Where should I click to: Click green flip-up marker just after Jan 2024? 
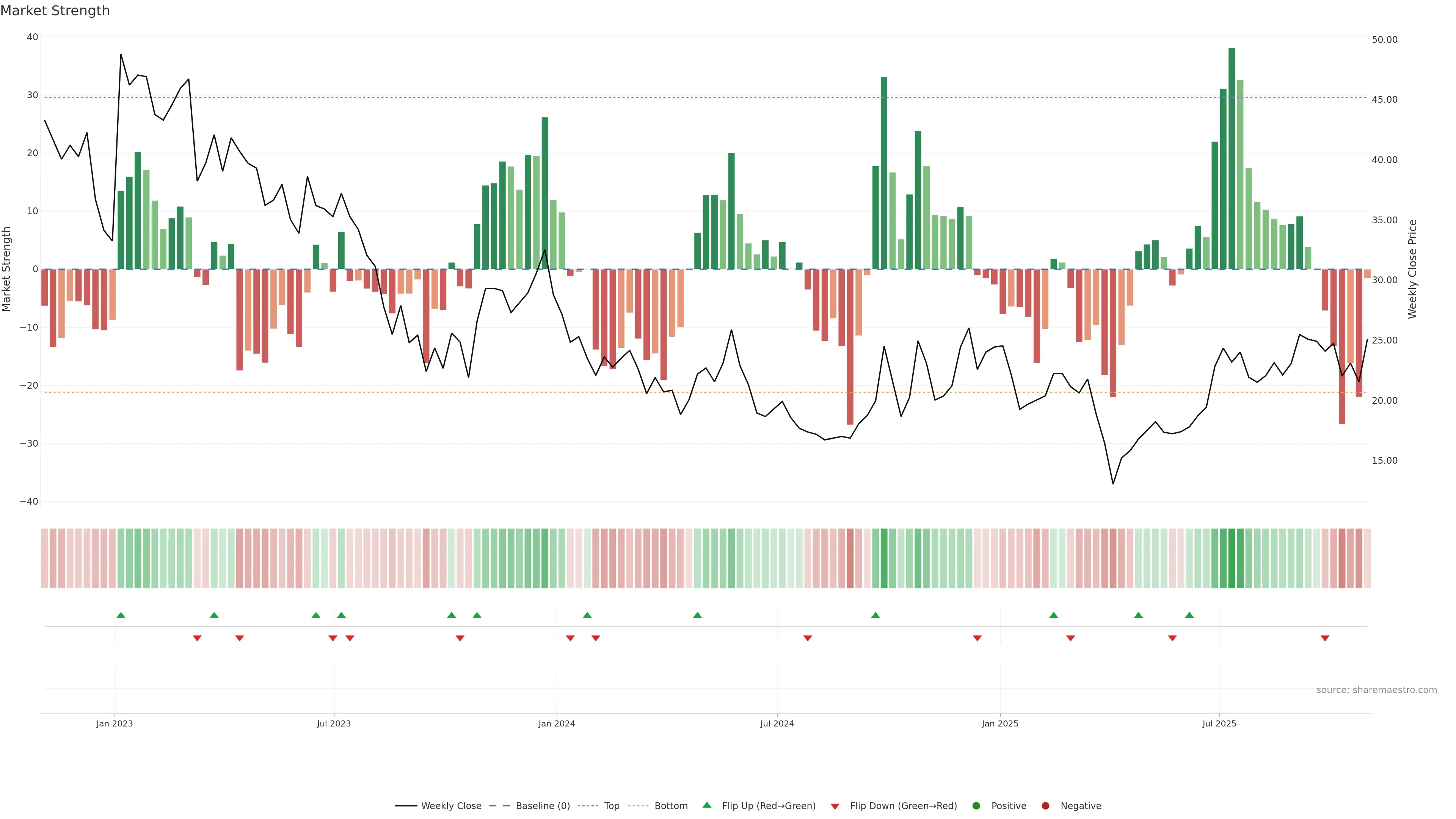(587, 615)
